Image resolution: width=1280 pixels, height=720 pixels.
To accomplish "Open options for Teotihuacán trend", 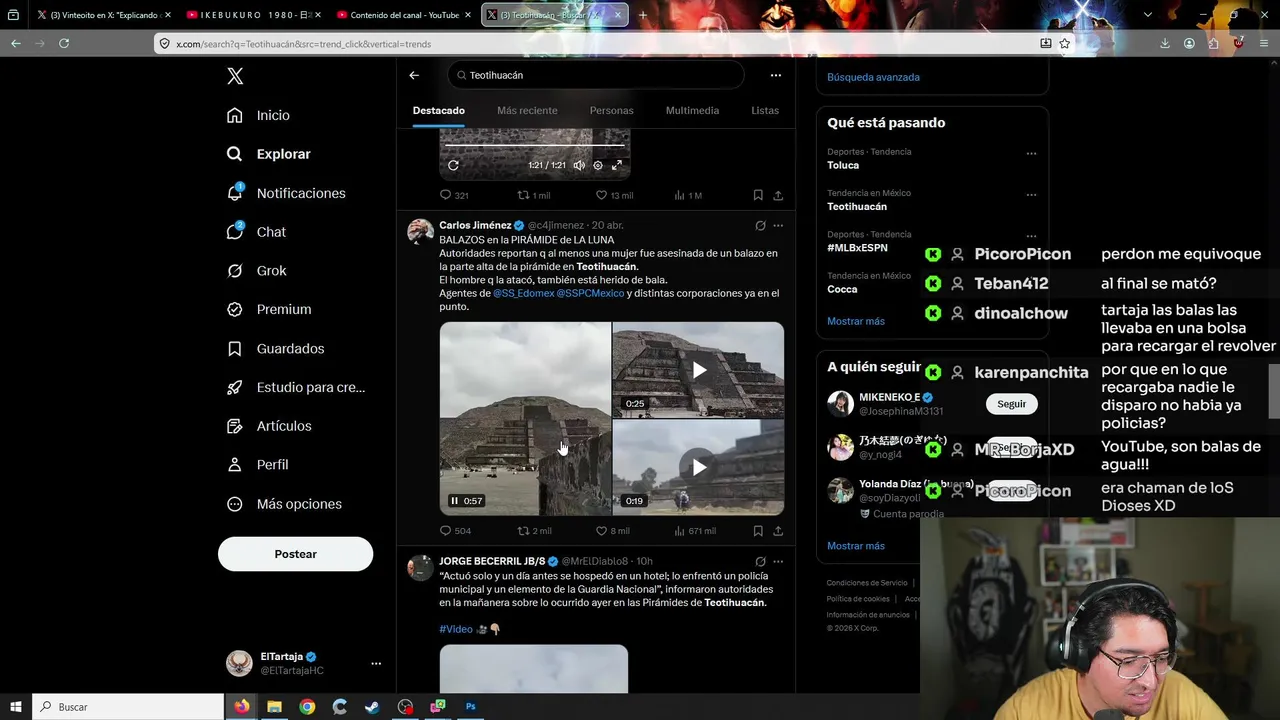I will coord(1031,195).
